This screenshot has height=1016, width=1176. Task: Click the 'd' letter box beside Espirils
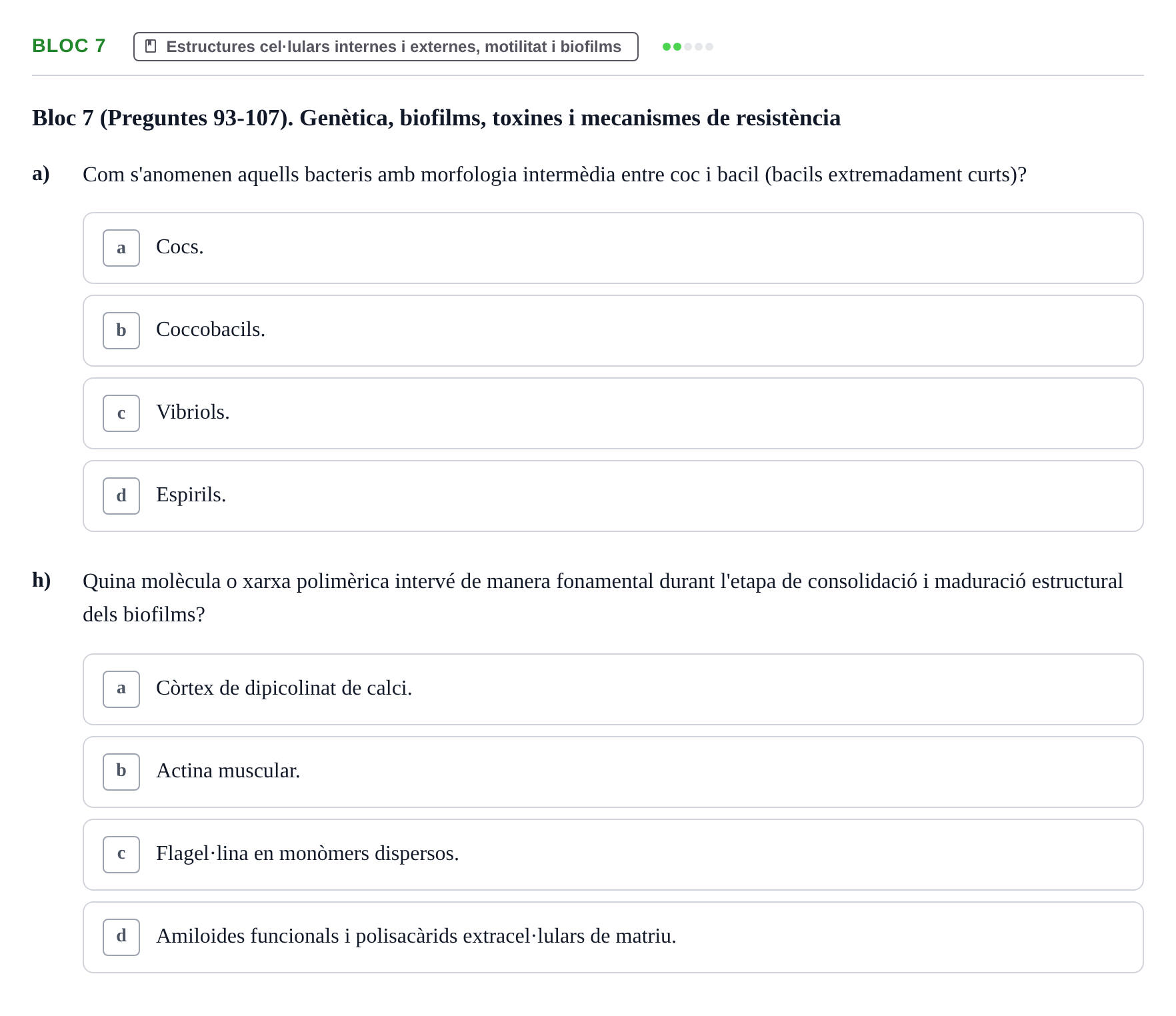121,496
